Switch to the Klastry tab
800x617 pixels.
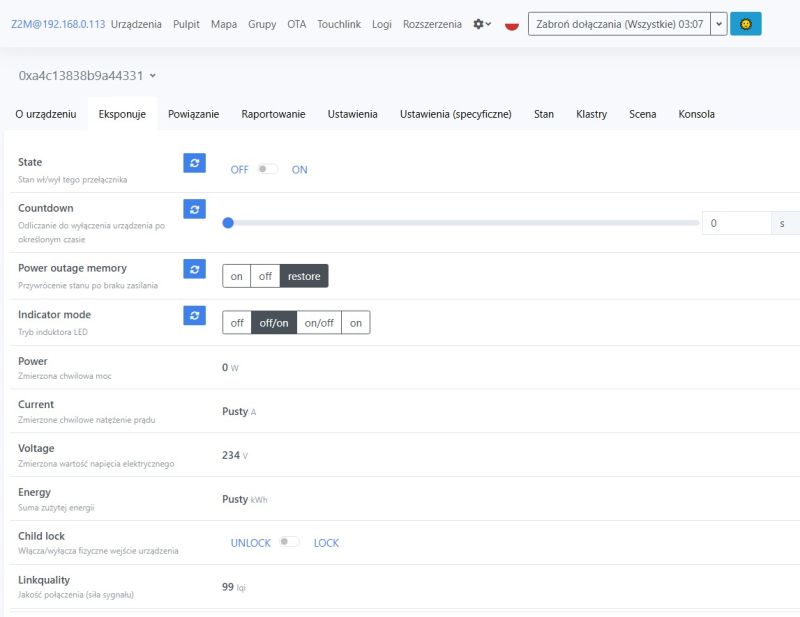(x=592, y=114)
